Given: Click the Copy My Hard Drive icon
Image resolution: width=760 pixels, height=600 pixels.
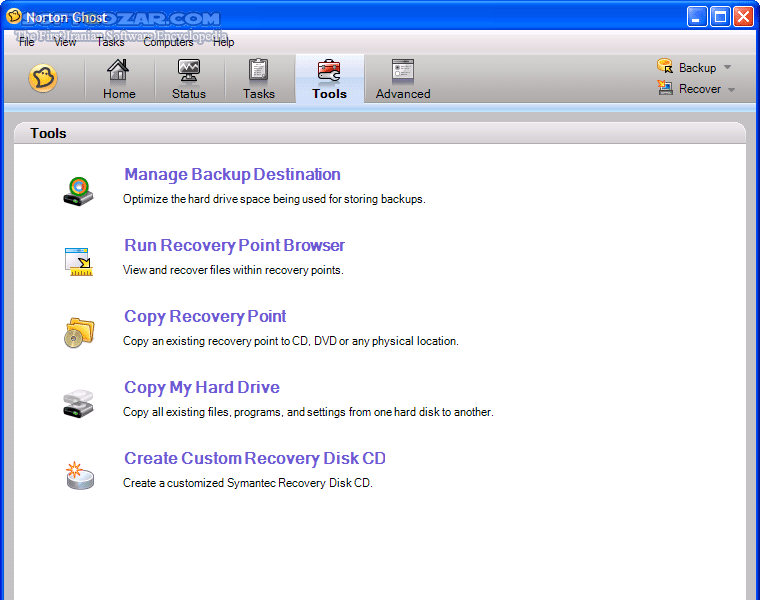Looking at the screenshot, I should pos(78,403).
